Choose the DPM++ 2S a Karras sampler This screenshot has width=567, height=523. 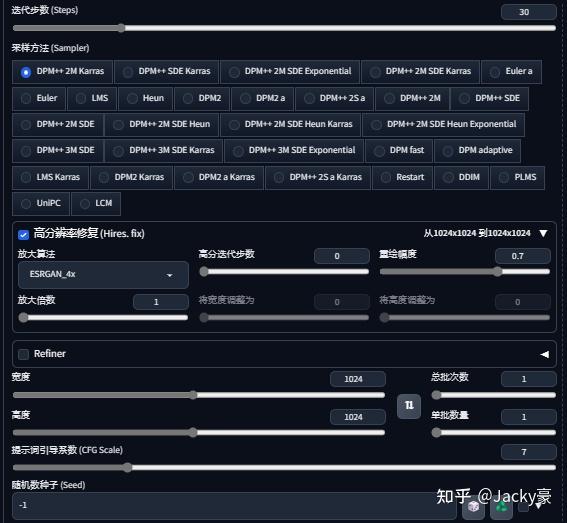[x=317, y=178]
